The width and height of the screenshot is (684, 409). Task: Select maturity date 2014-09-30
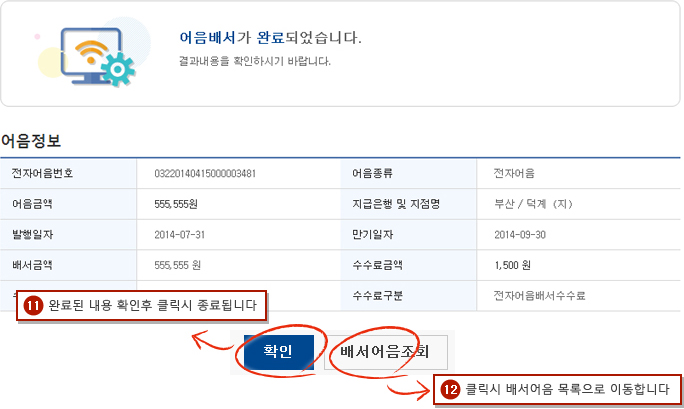[x=520, y=235]
